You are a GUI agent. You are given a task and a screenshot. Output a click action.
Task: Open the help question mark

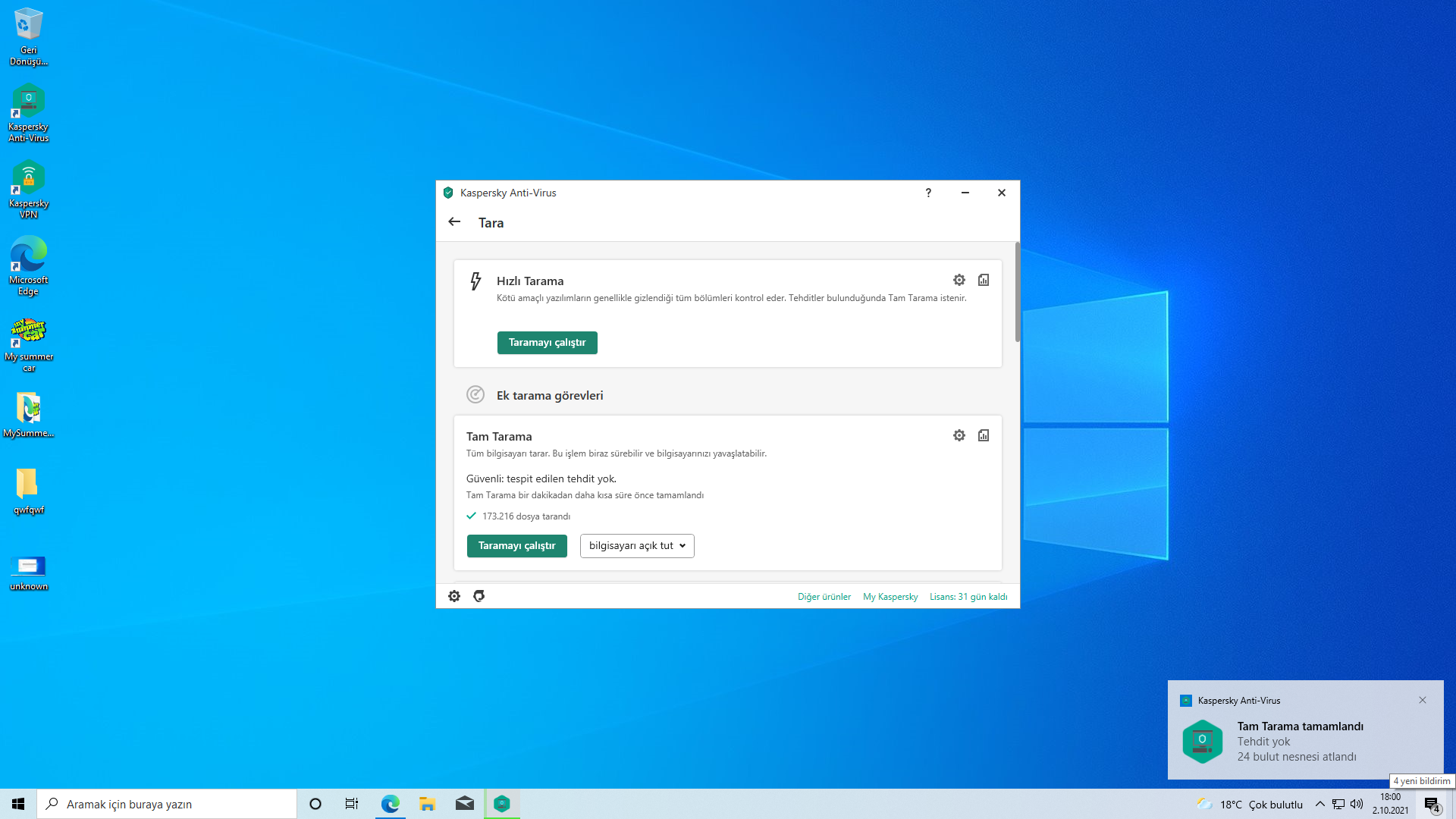point(928,193)
